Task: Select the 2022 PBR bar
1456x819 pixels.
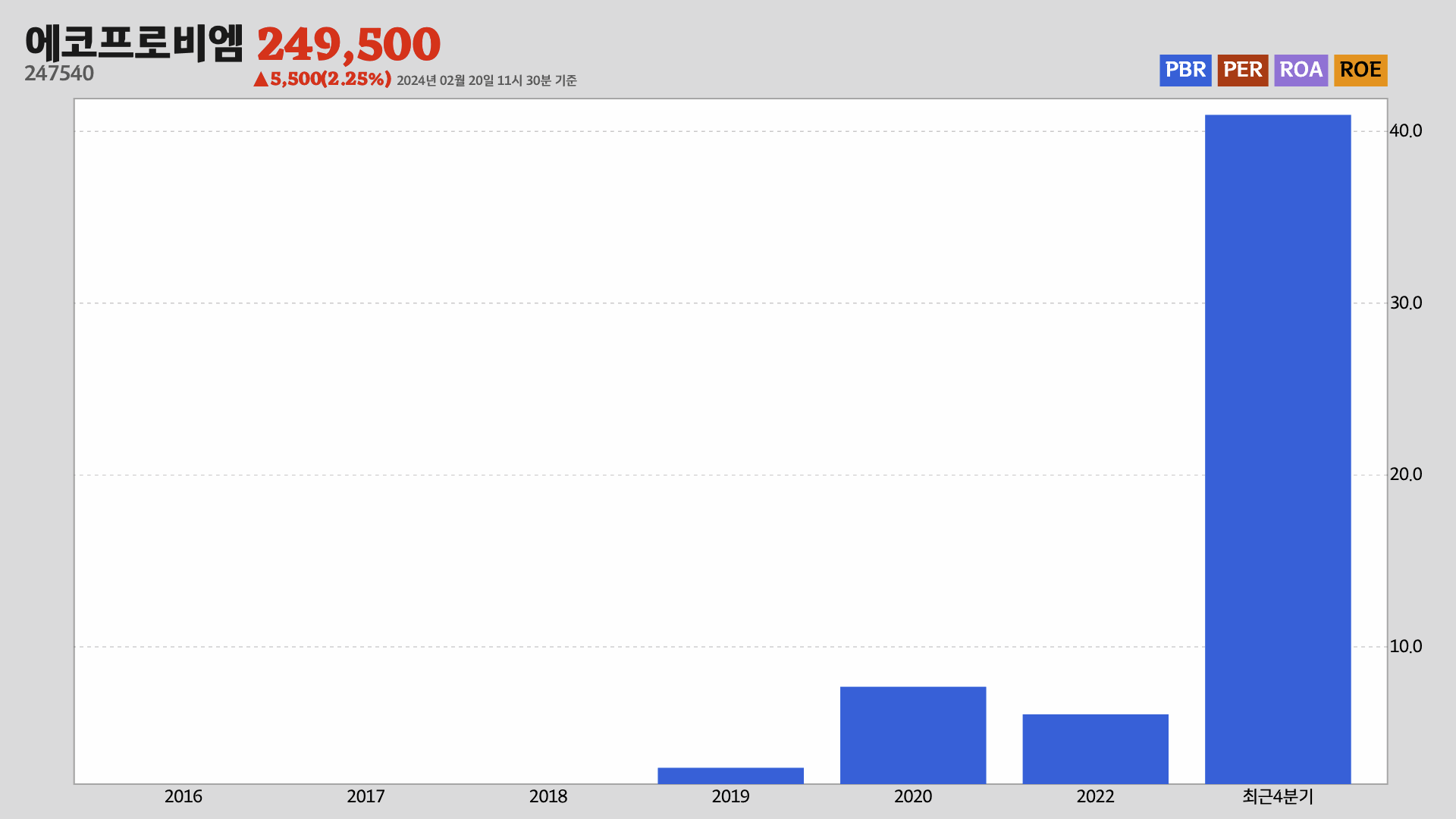Action: 1095,748
